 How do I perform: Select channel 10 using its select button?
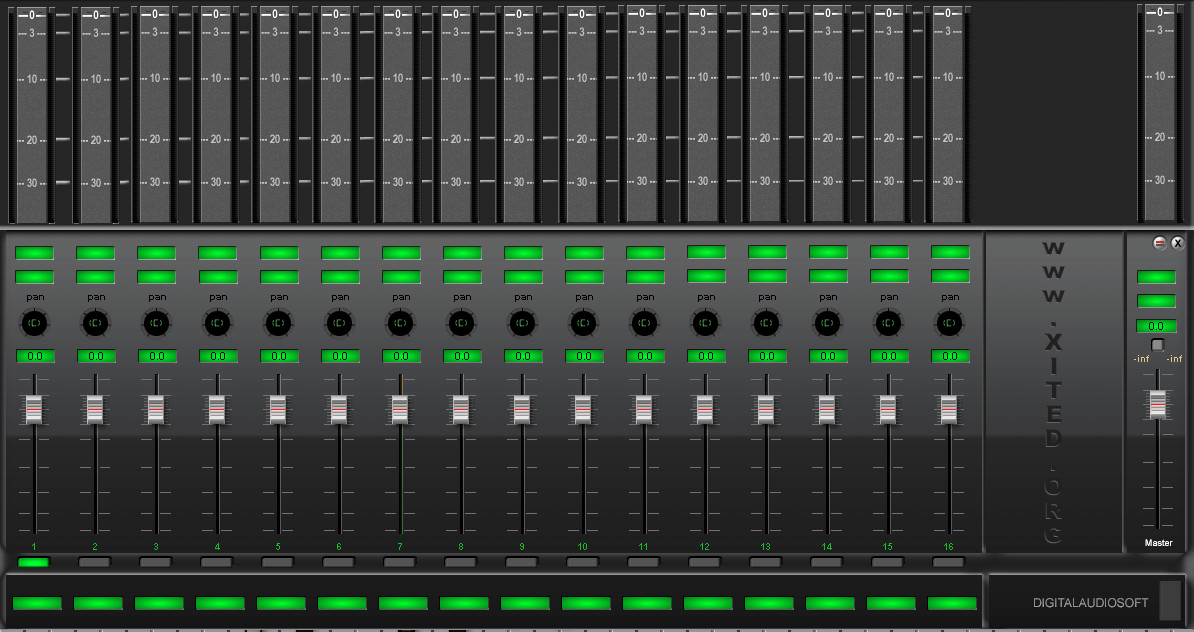click(583, 563)
